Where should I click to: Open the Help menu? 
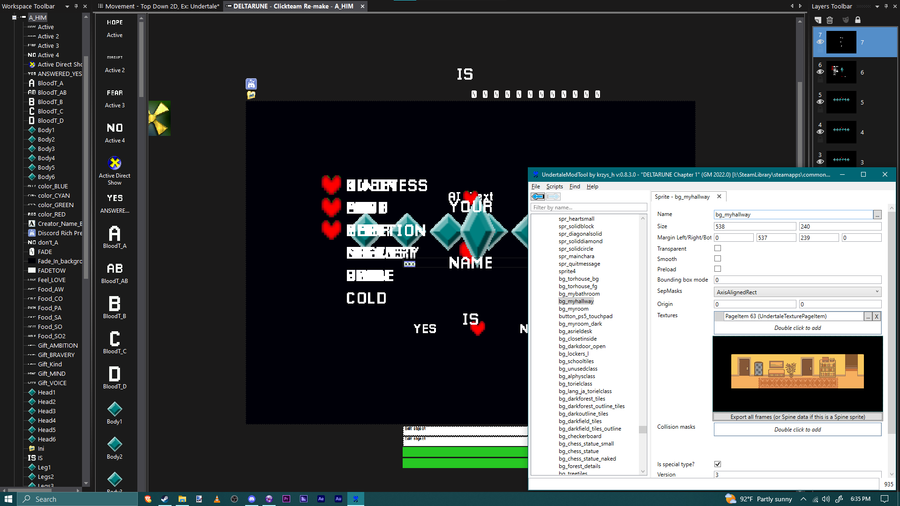(592, 186)
